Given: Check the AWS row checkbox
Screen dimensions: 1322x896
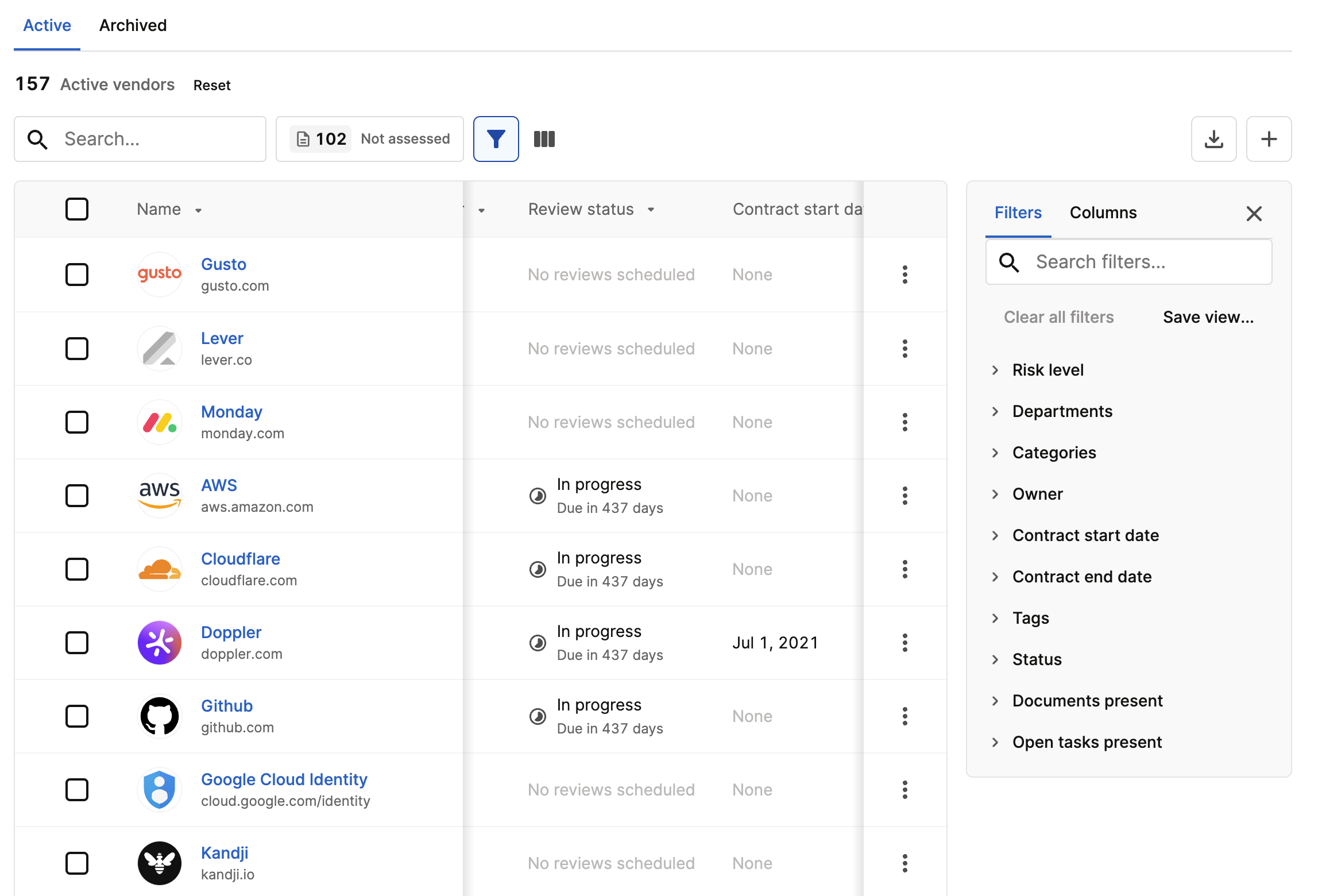Looking at the screenshot, I should (x=77, y=496).
